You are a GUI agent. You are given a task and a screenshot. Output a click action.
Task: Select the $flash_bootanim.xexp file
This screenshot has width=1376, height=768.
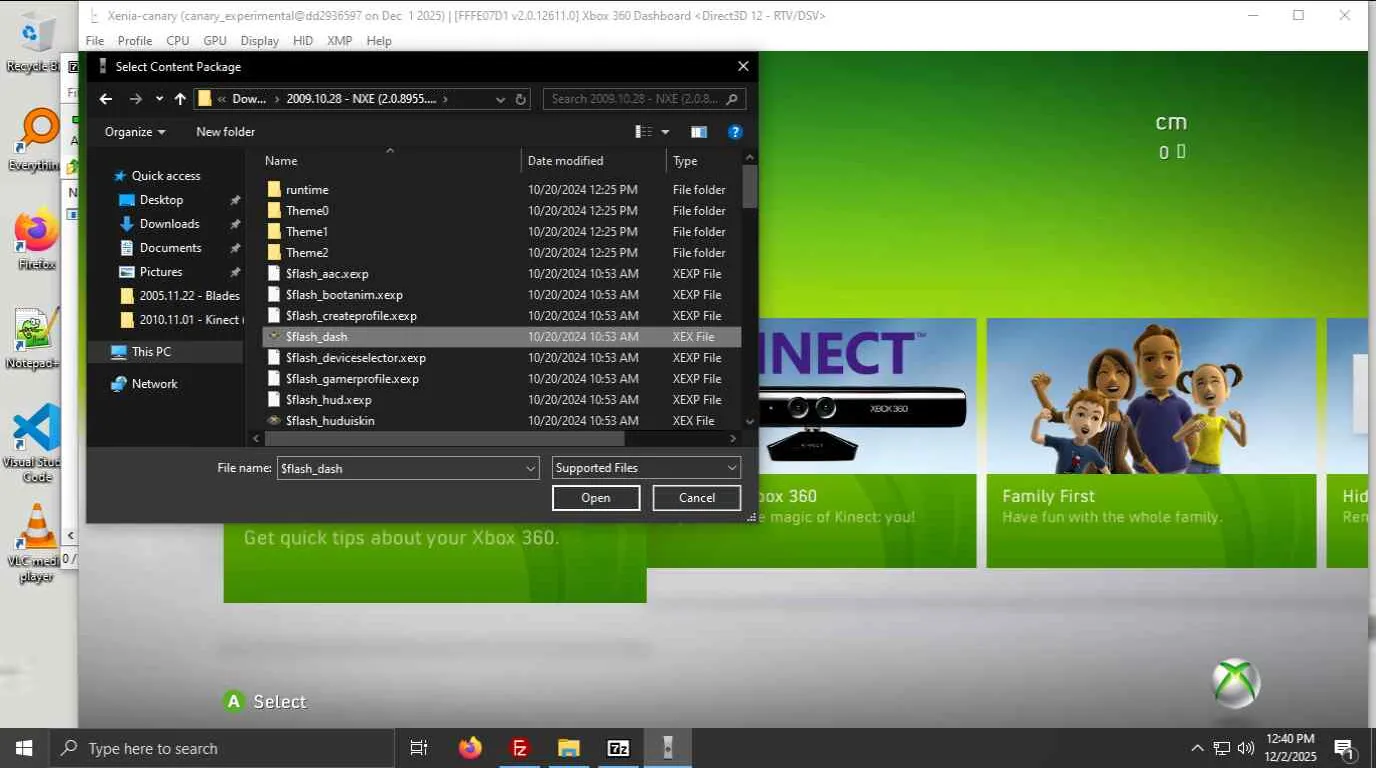(x=500, y=295)
